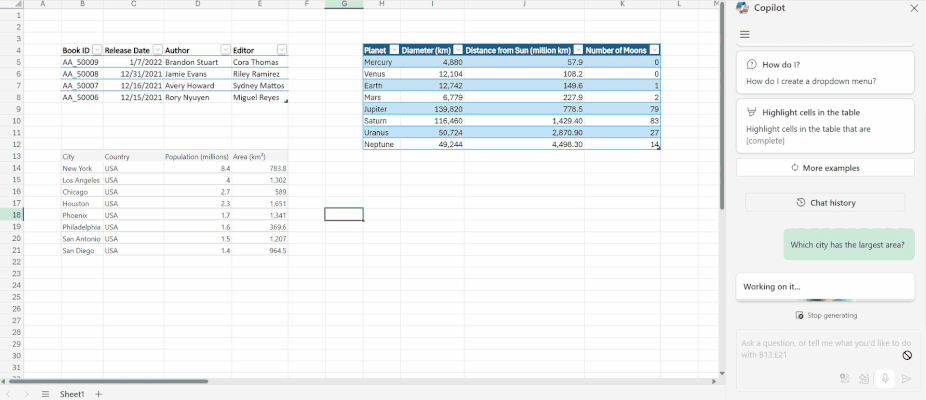926x400 pixels.
Task: Open the Author filter dropdown
Action: pos(225,50)
